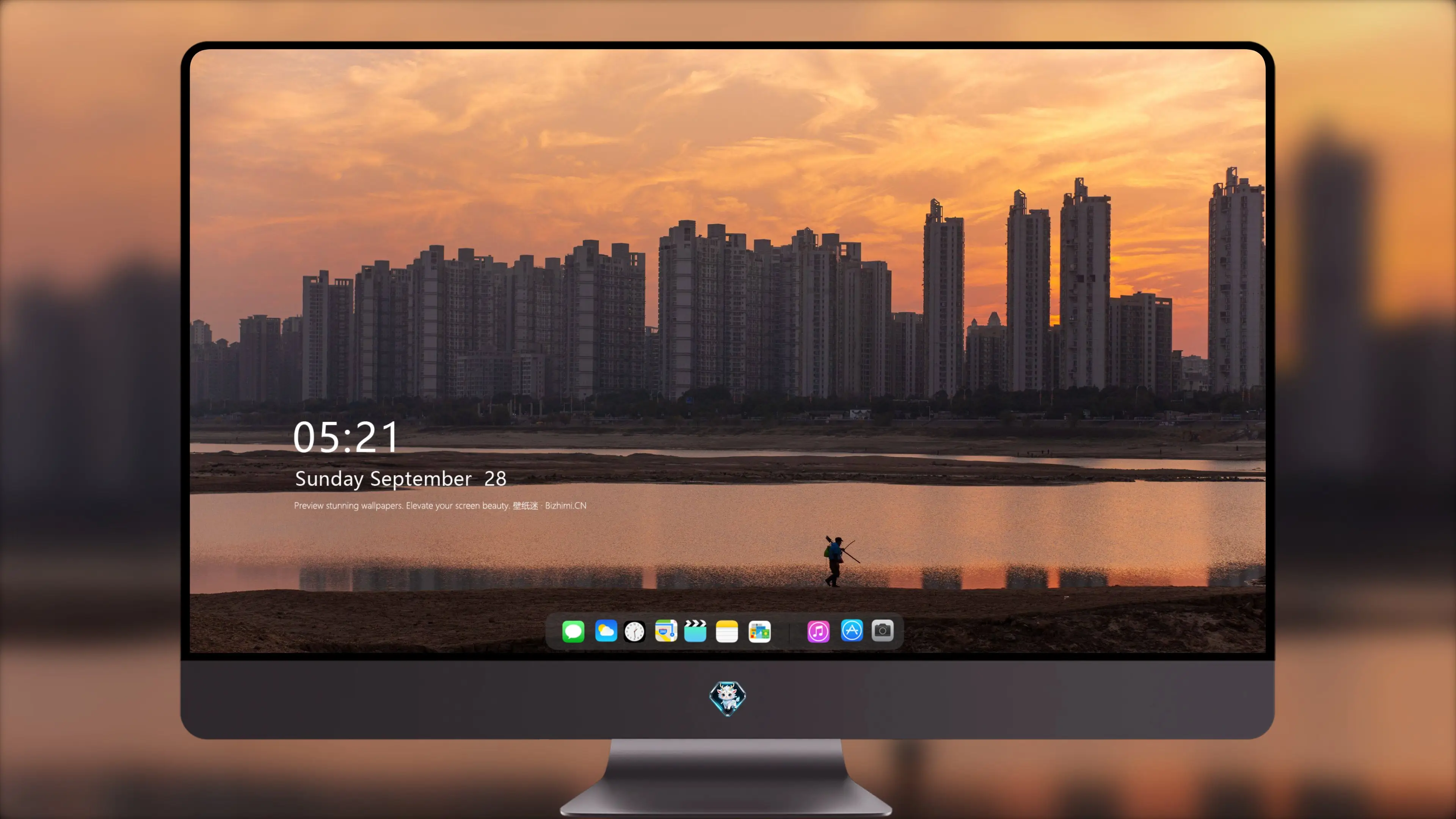This screenshot has width=1456, height=819.
Task: Launch the iTunes Store music app
Action: pyautogui.click(x=819, y=631)
